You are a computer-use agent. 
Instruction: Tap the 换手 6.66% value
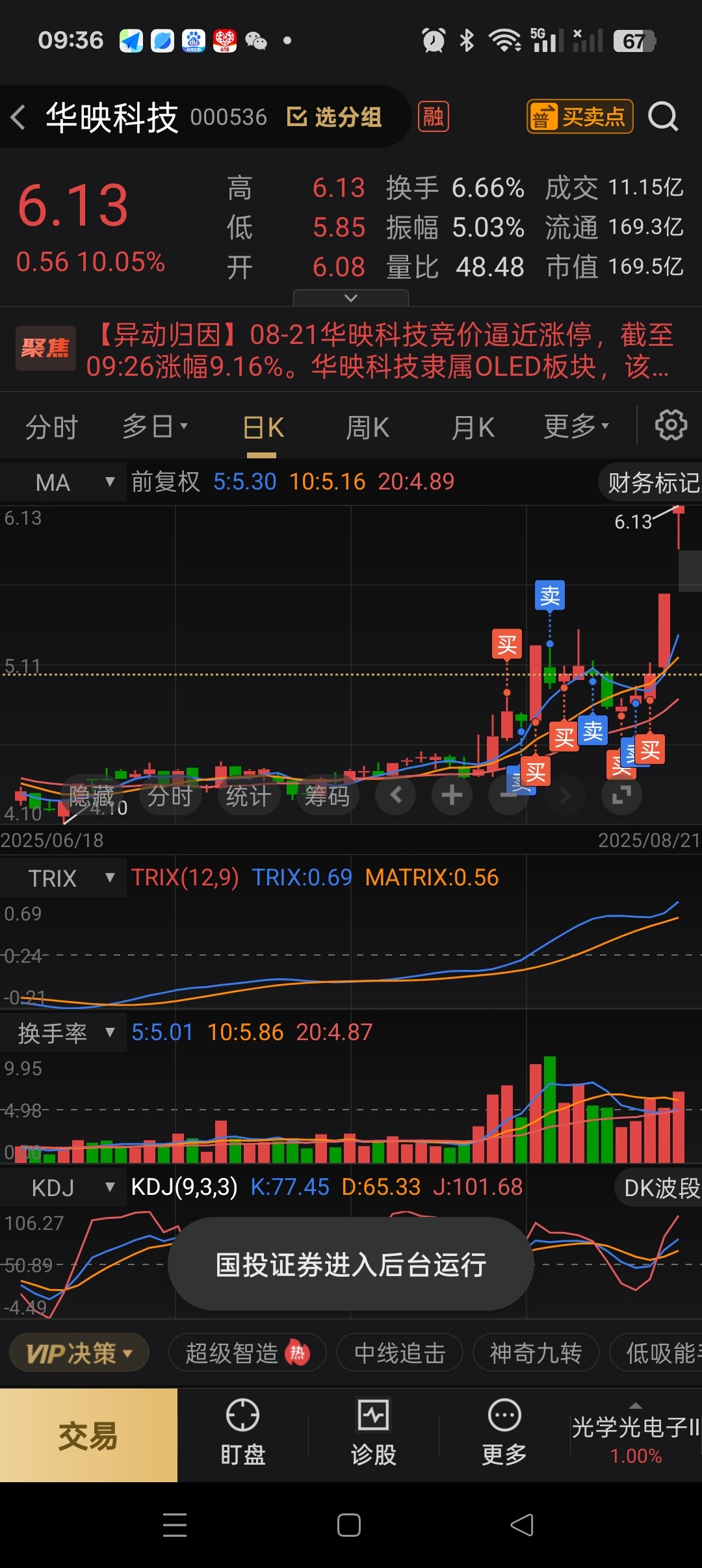[x=488, y=188]
